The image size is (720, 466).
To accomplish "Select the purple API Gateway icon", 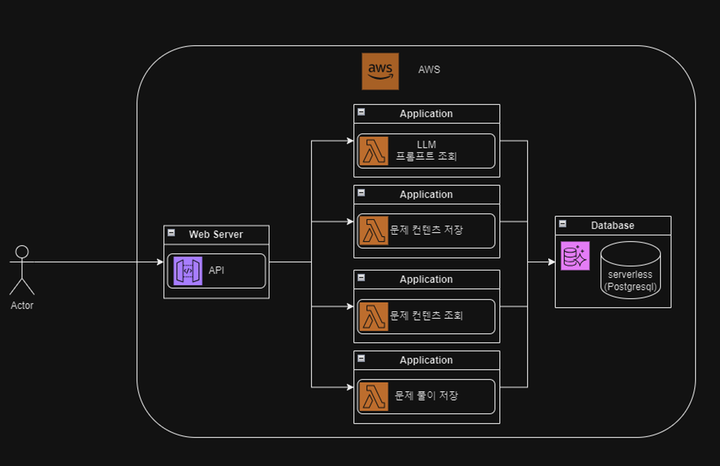I will coord(187,271).
